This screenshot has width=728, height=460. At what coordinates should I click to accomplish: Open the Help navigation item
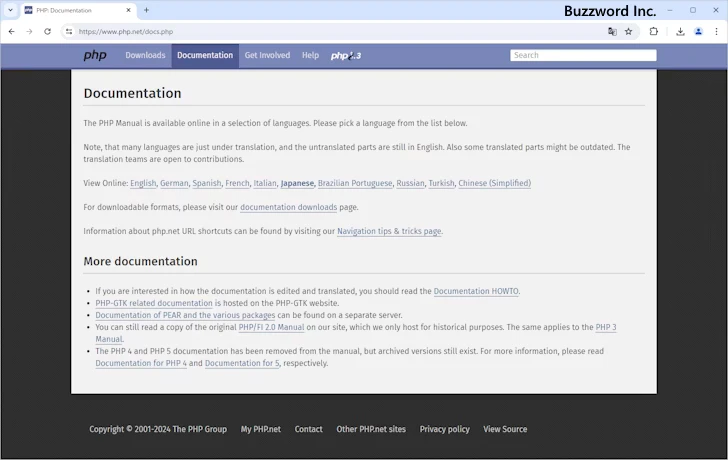pyautogui.click(x=310, y=55)
